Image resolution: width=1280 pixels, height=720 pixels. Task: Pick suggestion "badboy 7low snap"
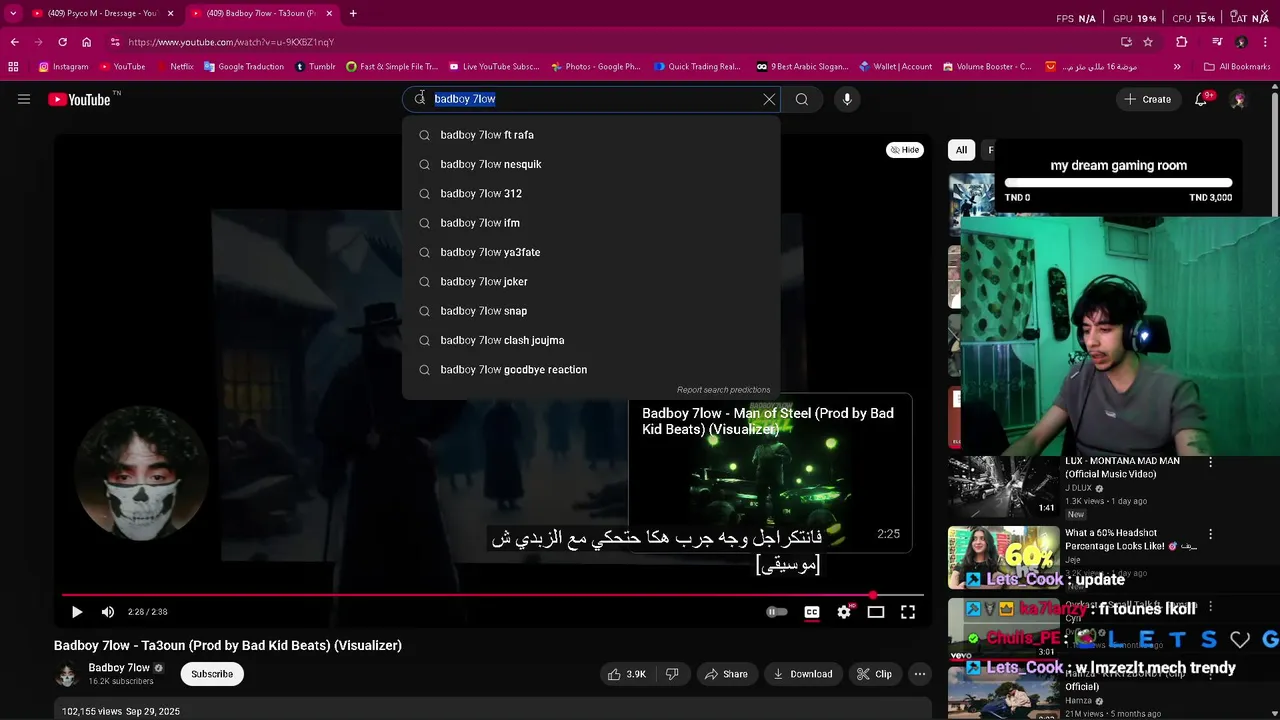coord(591,311)
